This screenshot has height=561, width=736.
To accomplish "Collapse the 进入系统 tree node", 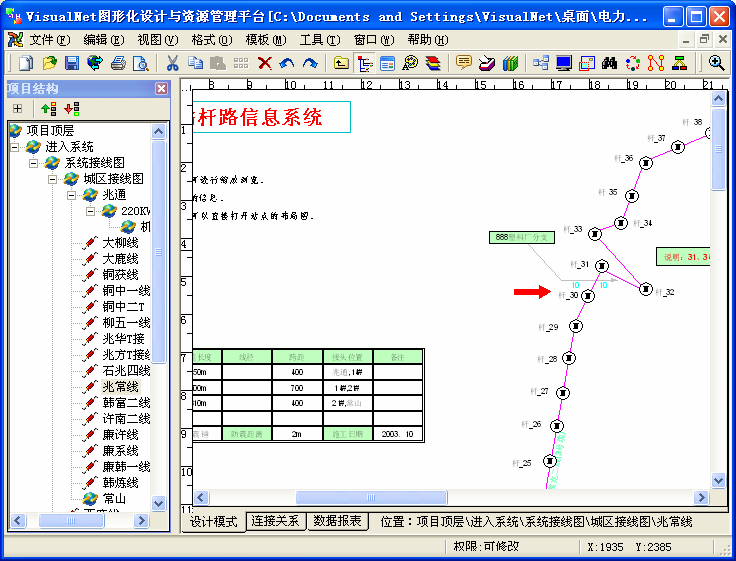I will 15,147.
